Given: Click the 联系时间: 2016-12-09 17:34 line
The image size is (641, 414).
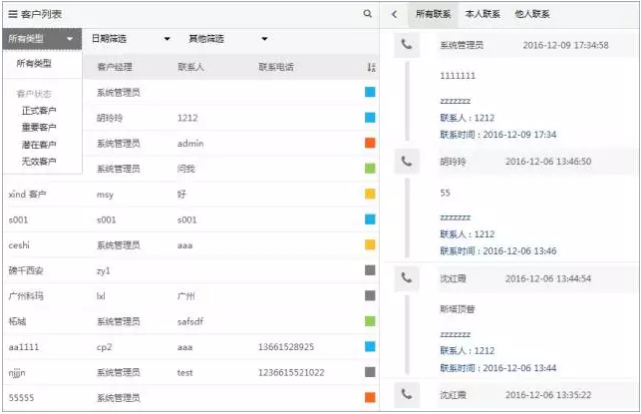Looking at the screenshot, I should pyautogui.click(x=498, y=134).
